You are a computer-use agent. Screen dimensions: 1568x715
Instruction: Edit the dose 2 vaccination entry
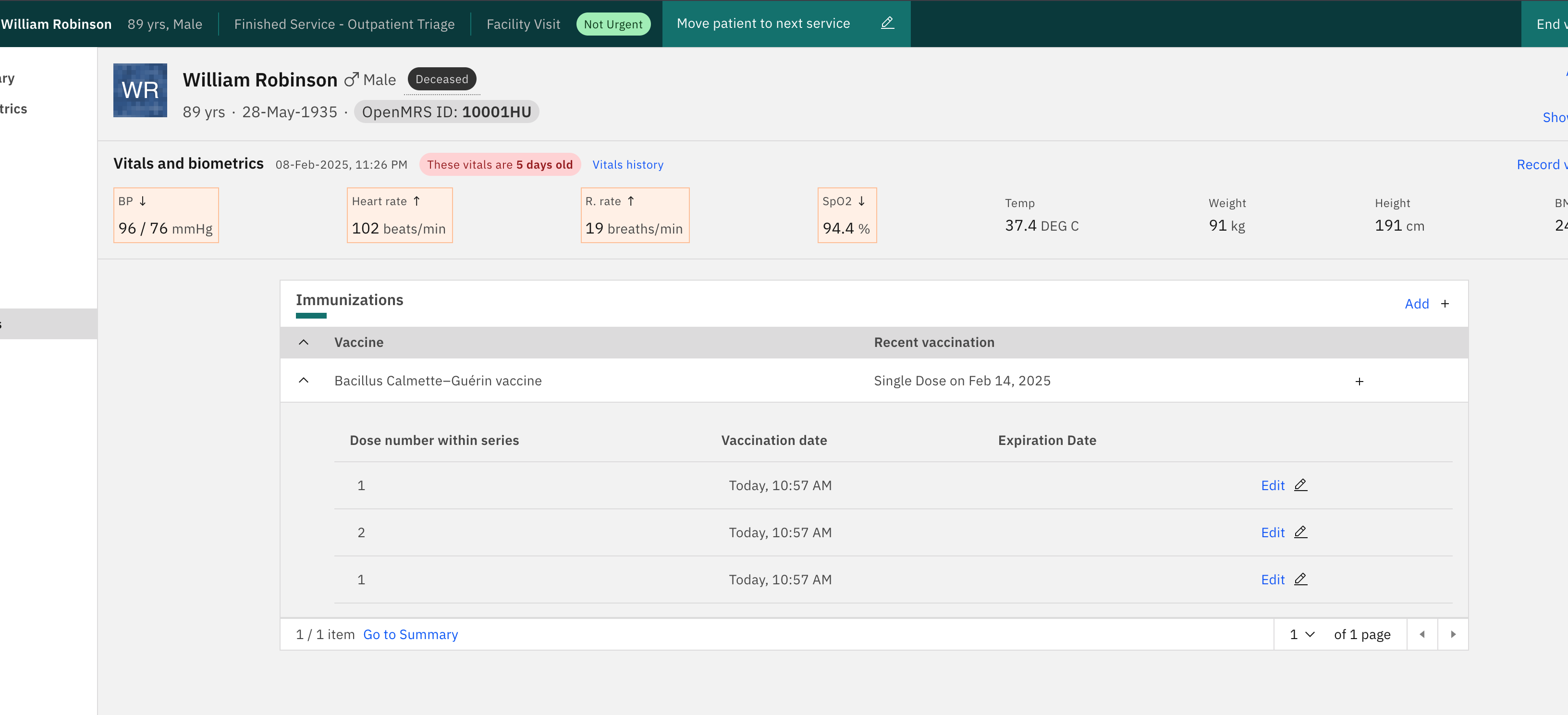1272,532
